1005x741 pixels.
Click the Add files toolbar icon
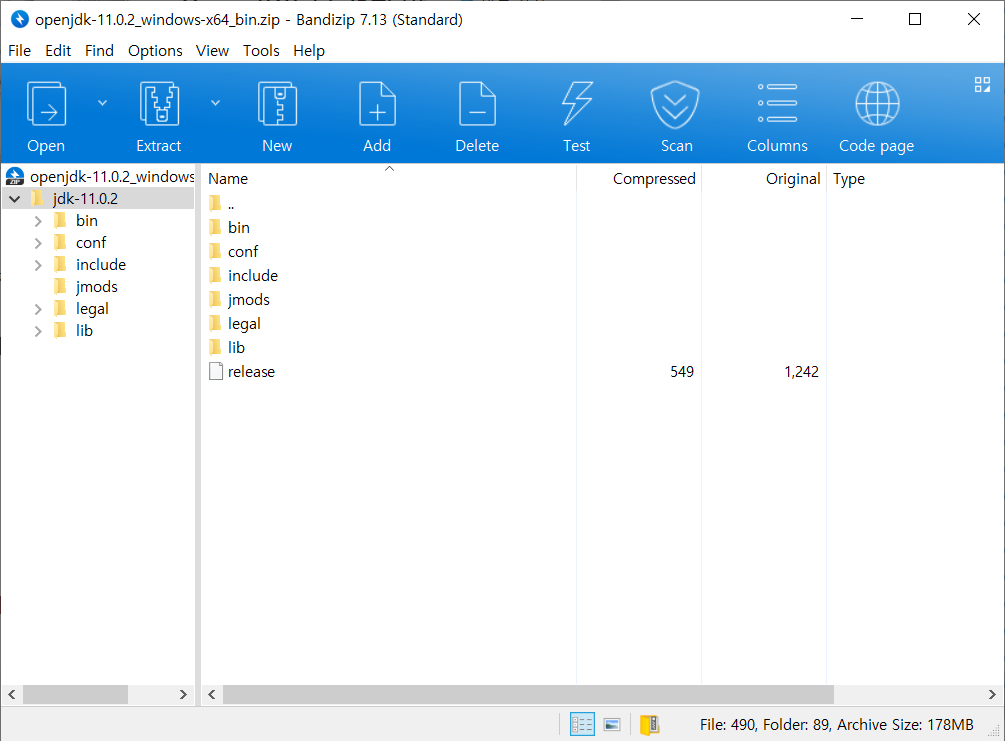click(x=377, y=104)
